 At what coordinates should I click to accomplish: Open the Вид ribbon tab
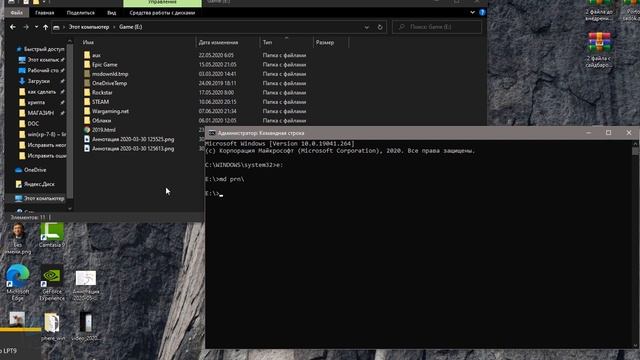coord(111,13)
